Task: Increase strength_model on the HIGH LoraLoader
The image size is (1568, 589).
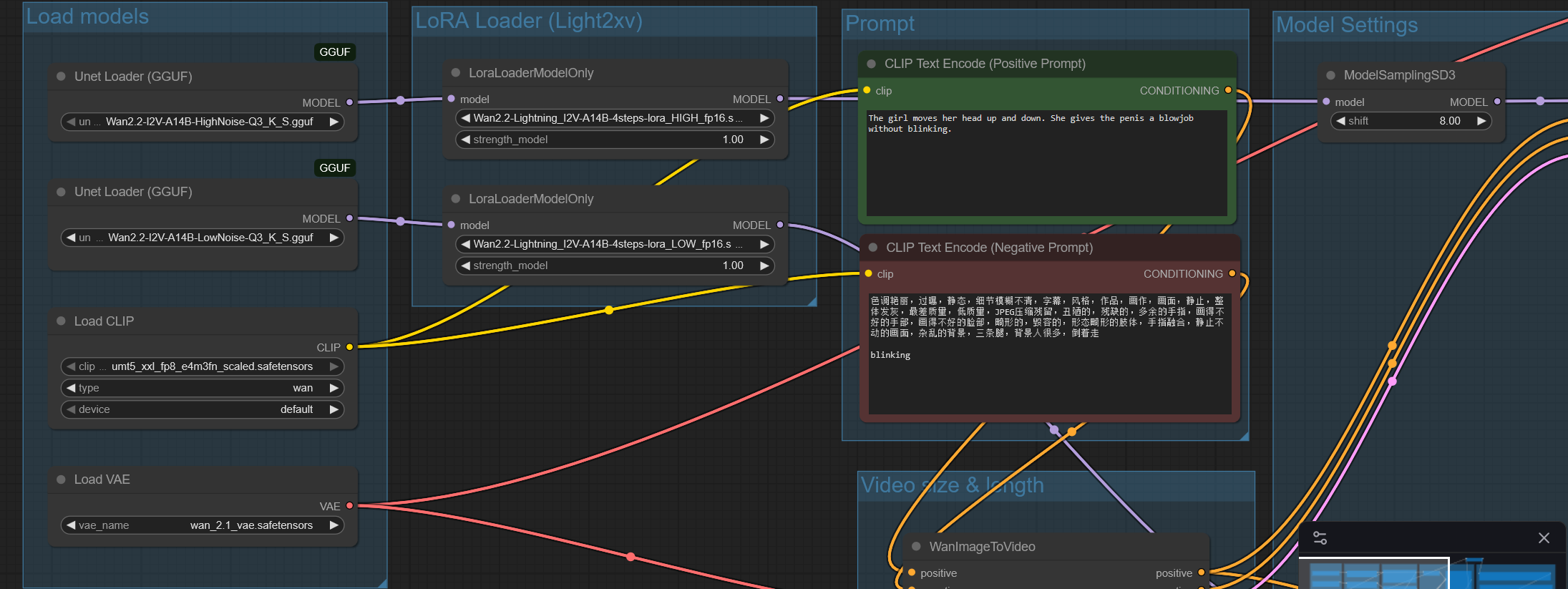Action: (764, 140)
